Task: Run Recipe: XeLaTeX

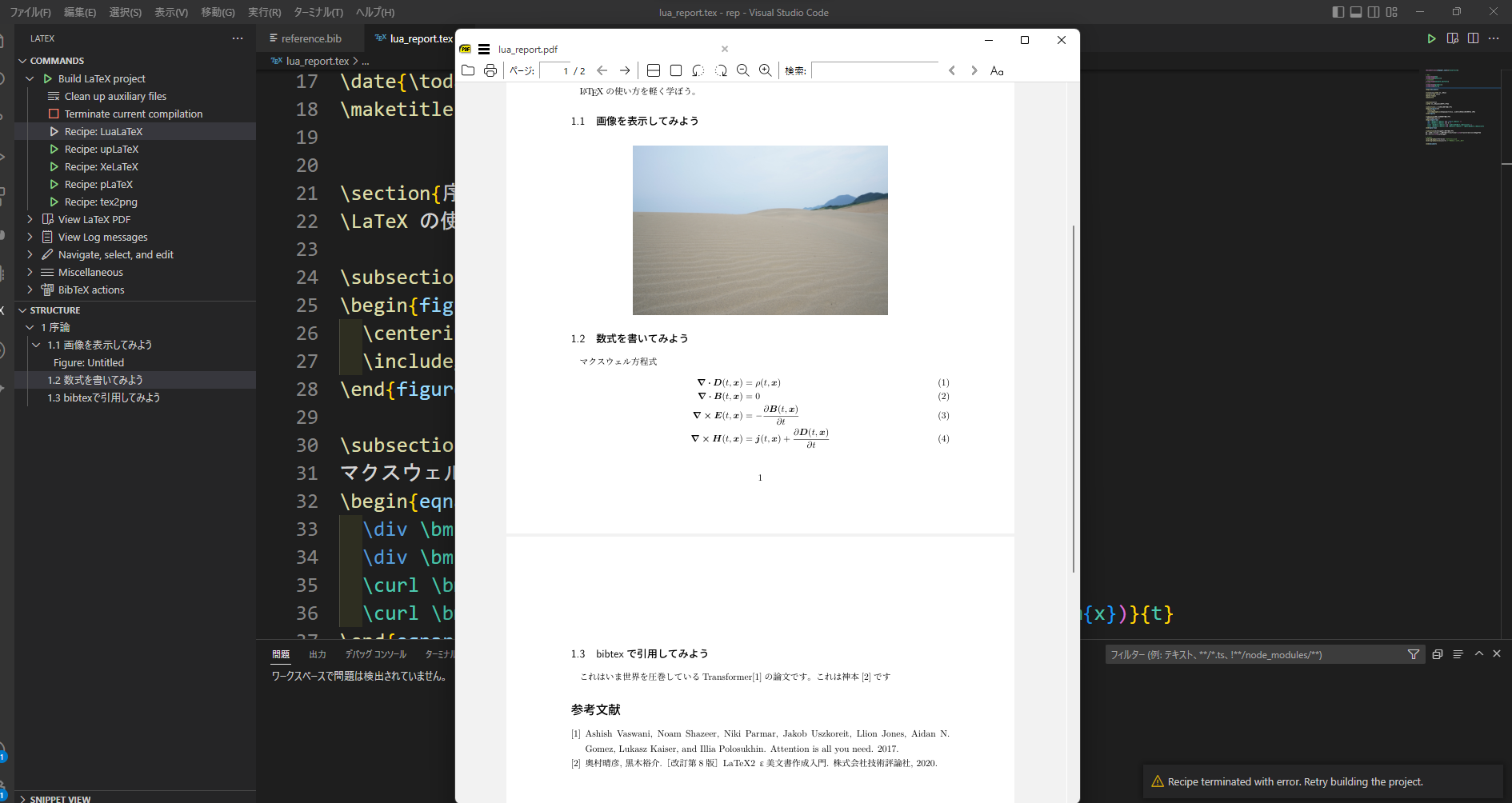Action: click(102, 166)
